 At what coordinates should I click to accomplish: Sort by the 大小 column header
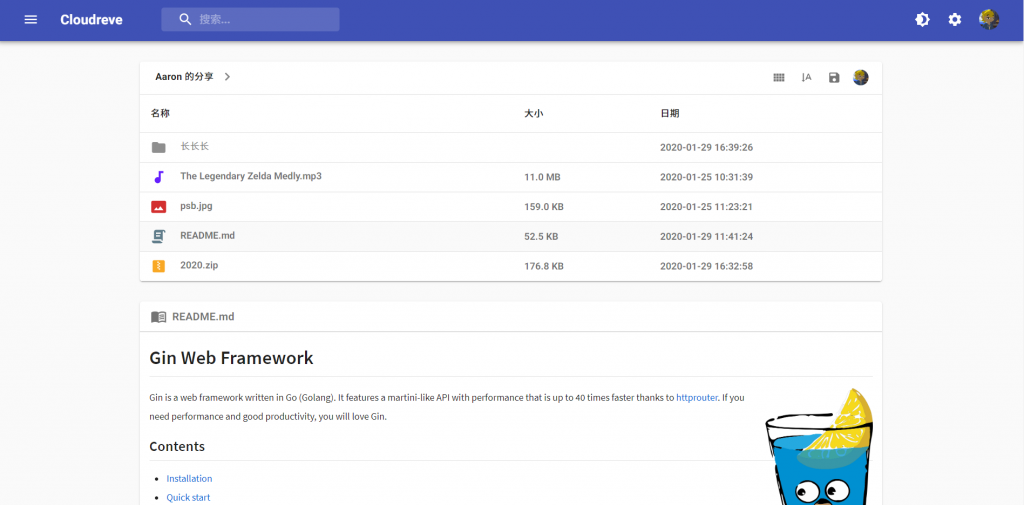(534, 114)
